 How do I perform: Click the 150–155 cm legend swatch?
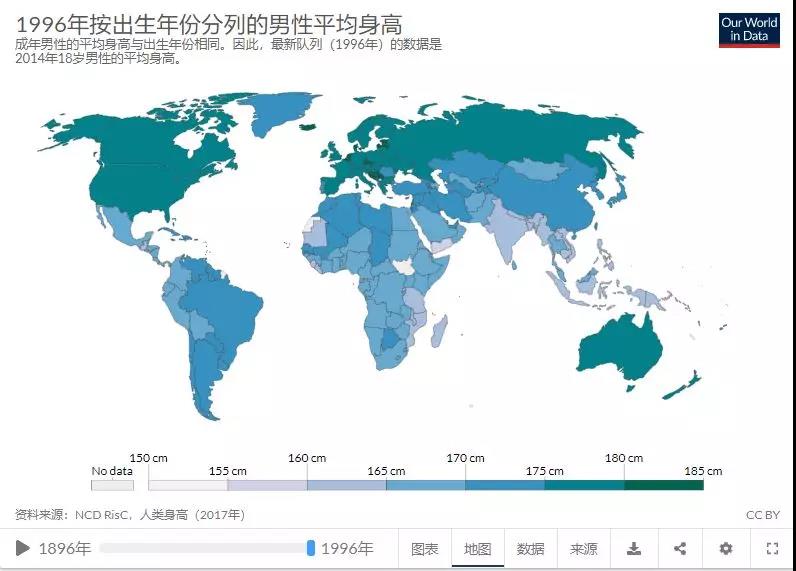(x=188, y=485)
